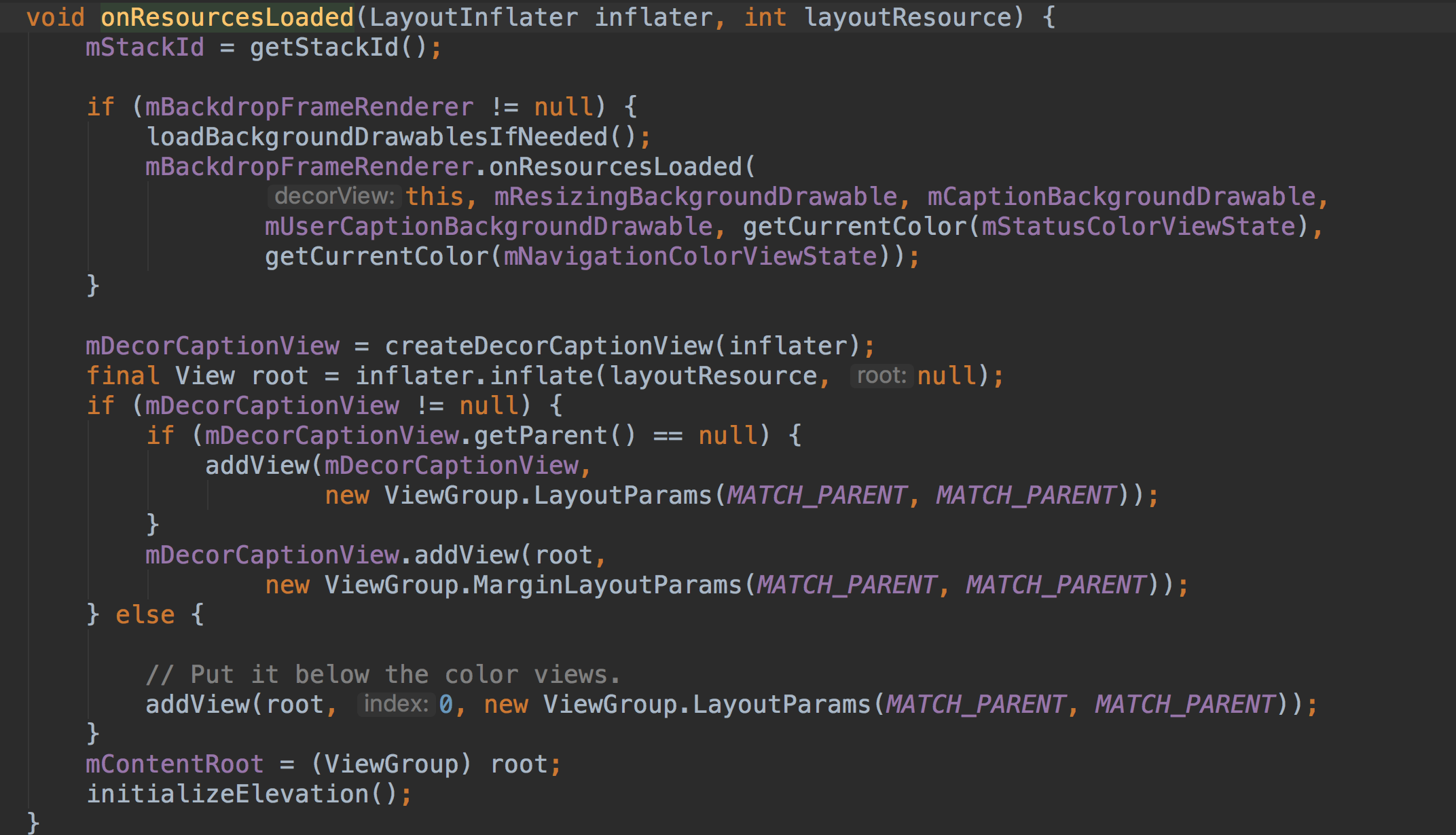Click getStackId method call
Image resolution: width=1456 pixels, height=835 pixels.
coord(324,48)
